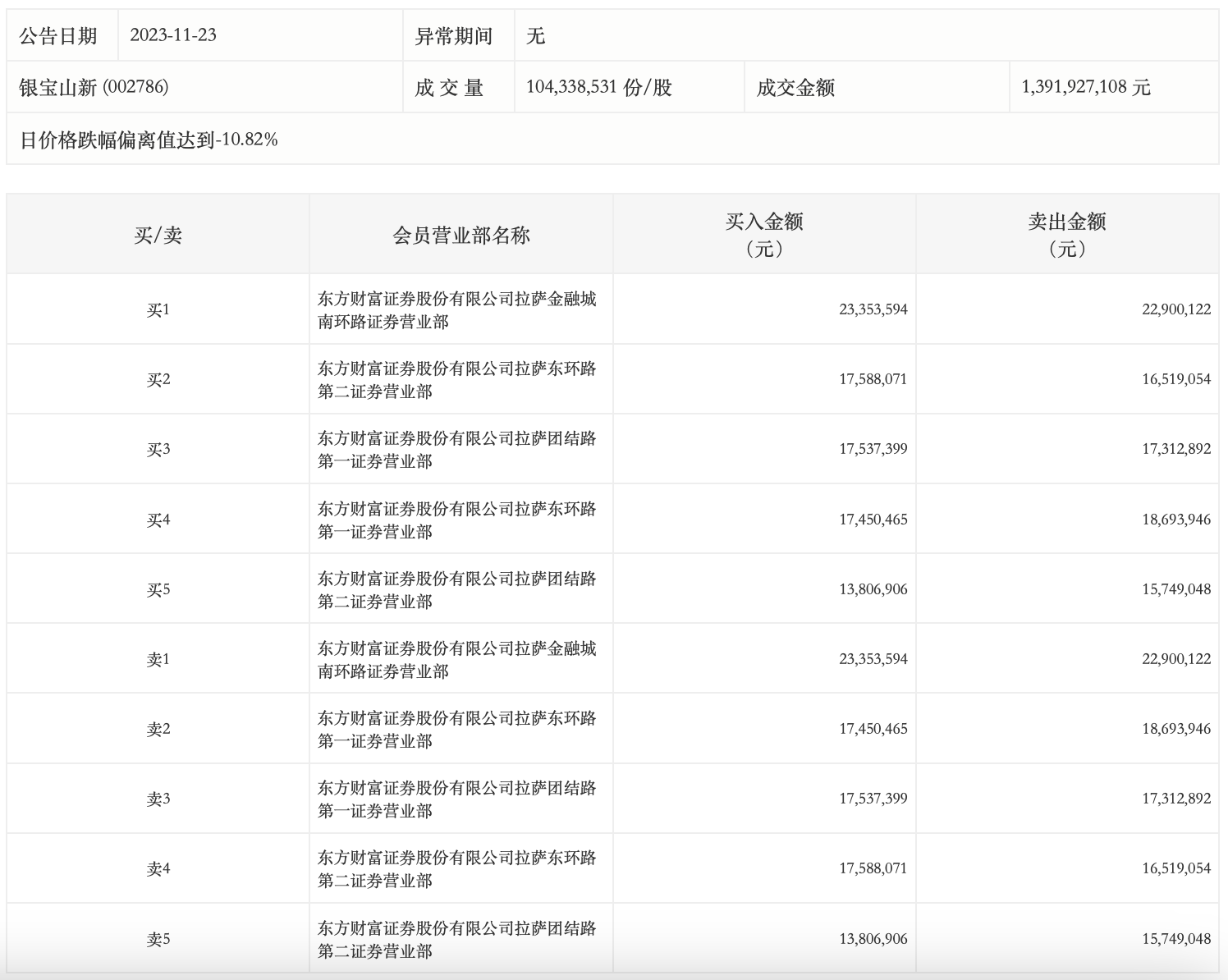Click the sell amount in the 卖3 row
The image size is (1228, 980).
tap(1175, 799)
